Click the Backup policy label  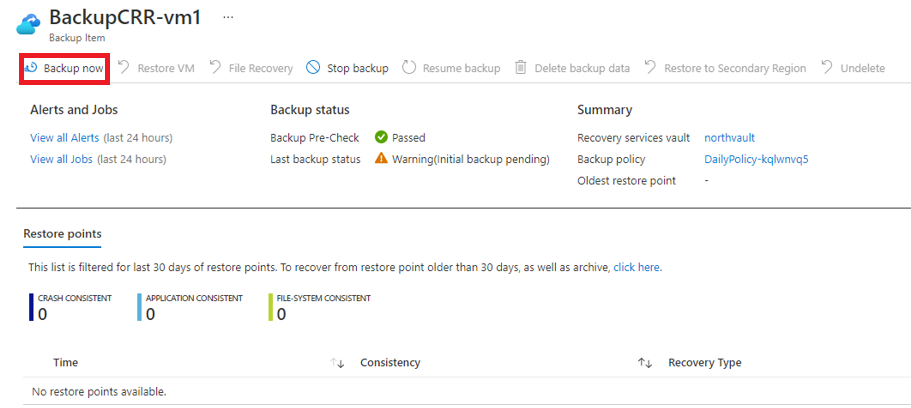coord(611,159)
